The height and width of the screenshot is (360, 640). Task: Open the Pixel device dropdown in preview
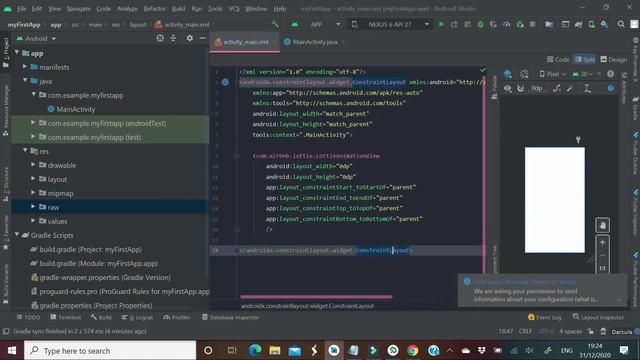pyautogui.click(x=553, y=74)
